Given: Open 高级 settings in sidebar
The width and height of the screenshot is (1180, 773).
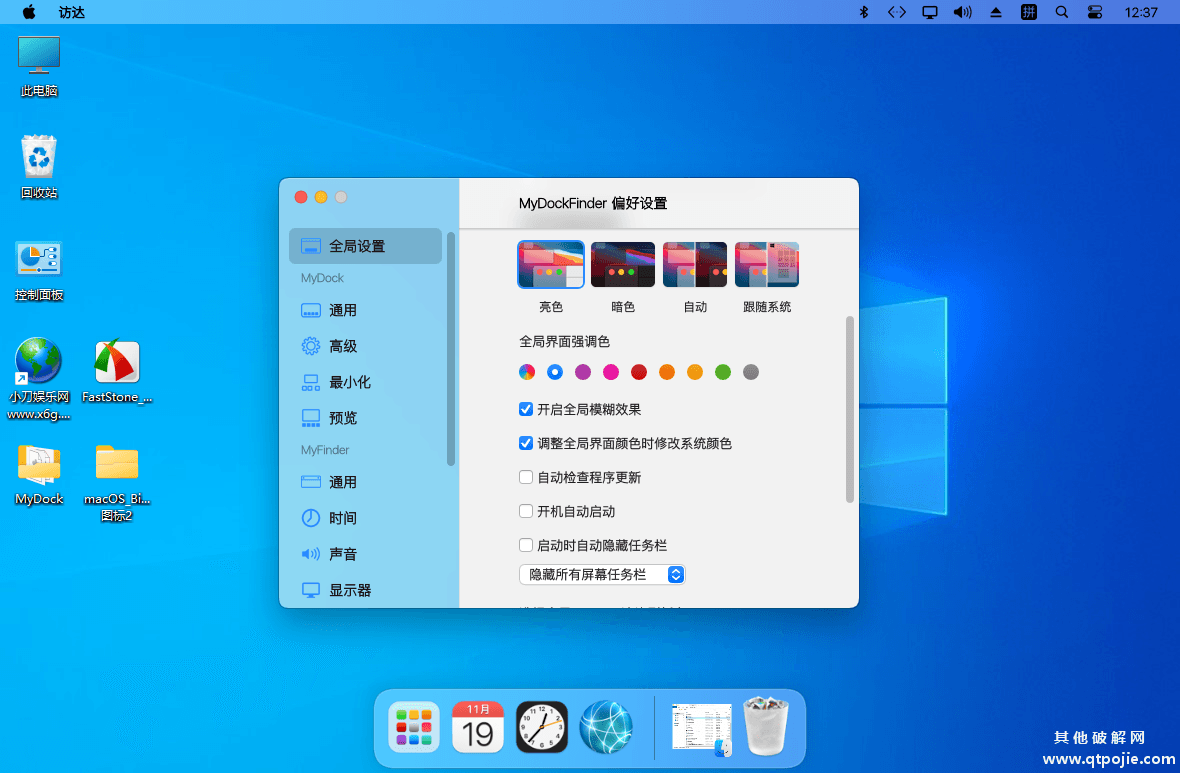Looking at the screenshot, I should [x=365, y=346].
